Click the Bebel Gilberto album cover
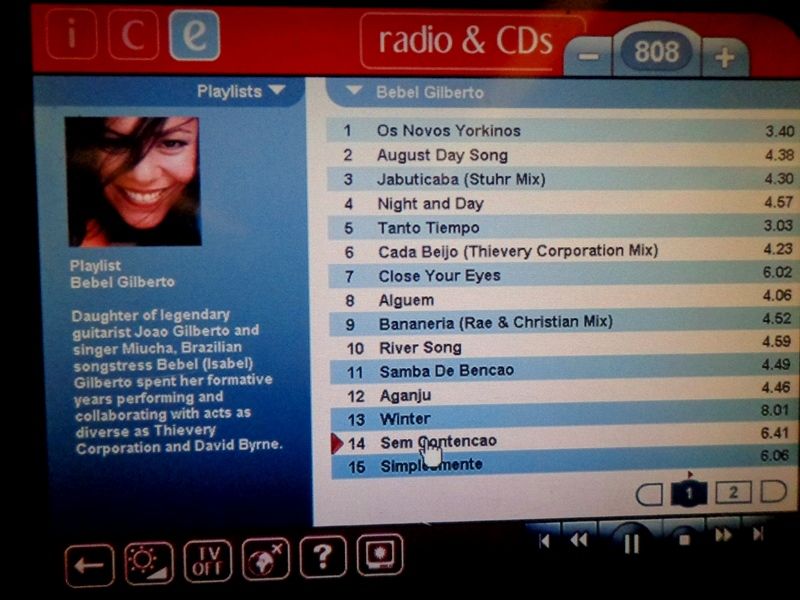The width and height of the screenshot is (800, 600). point(134,181)
